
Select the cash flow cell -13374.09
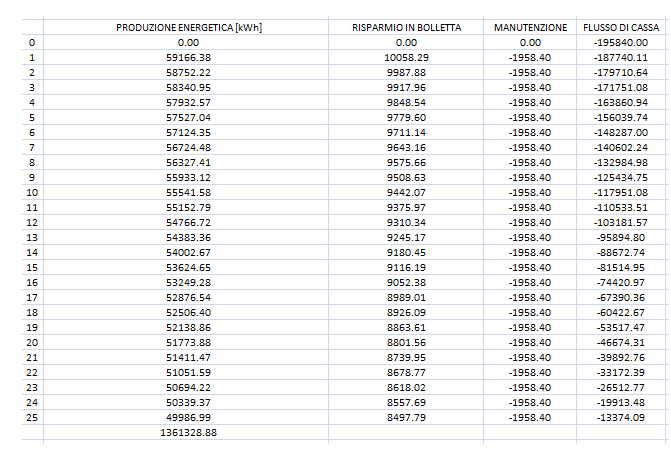click(621, 418)
